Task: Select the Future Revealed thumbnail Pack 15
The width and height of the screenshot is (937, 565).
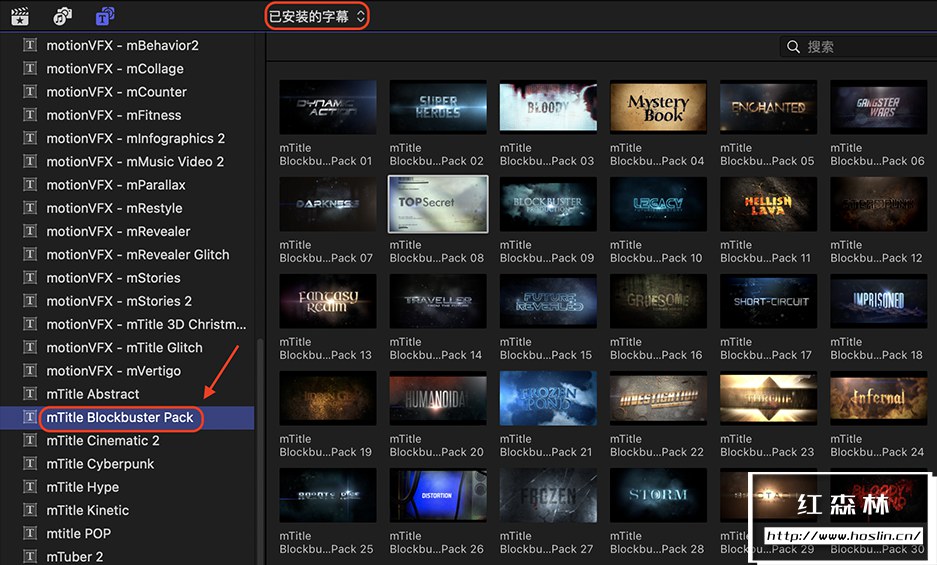Action: point(548,301)
